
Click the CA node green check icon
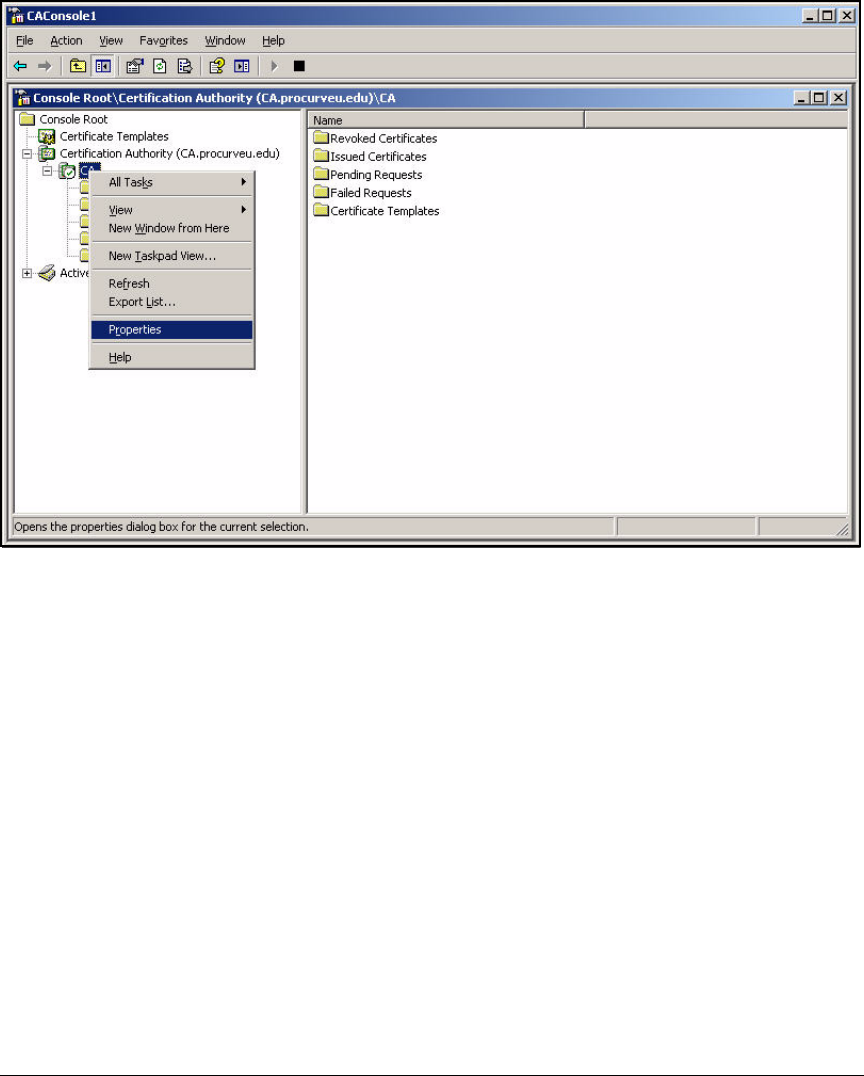[x=67, y=171]
